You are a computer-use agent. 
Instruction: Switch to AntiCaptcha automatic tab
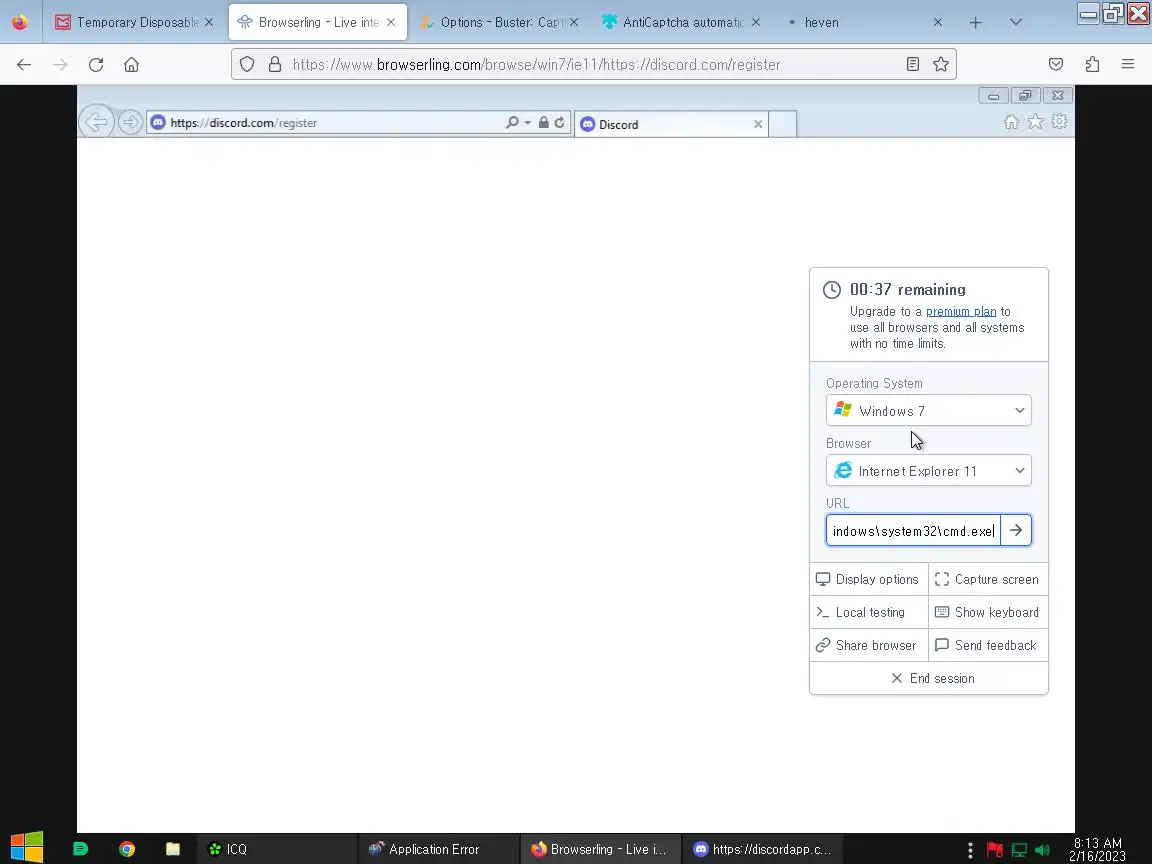pyautogui.click(x=681, y=23)
